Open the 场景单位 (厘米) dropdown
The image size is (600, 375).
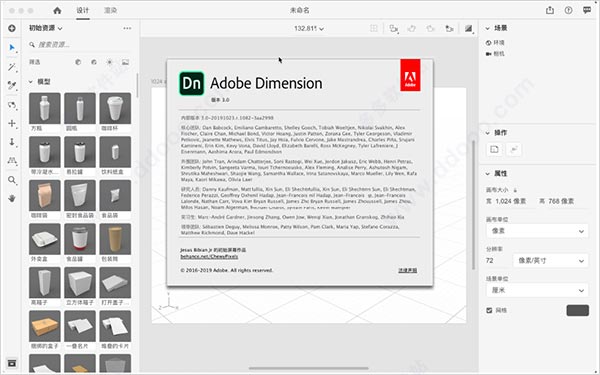point(537,290)
